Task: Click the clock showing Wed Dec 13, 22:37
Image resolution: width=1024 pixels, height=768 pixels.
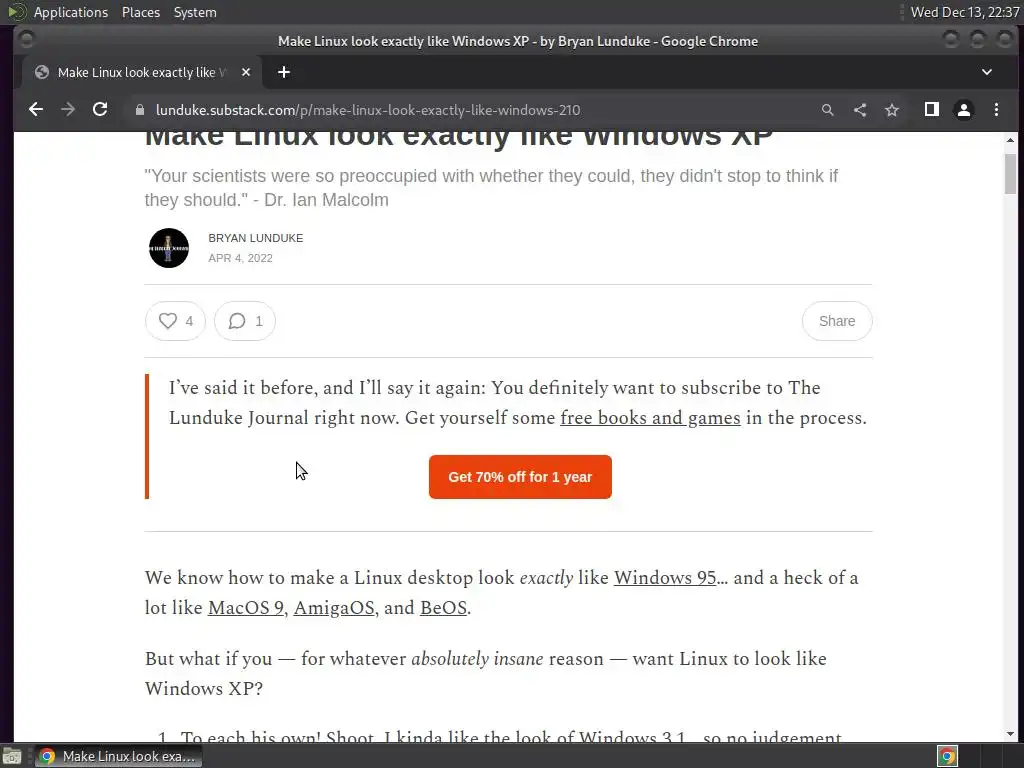Action: pos(965,12)
